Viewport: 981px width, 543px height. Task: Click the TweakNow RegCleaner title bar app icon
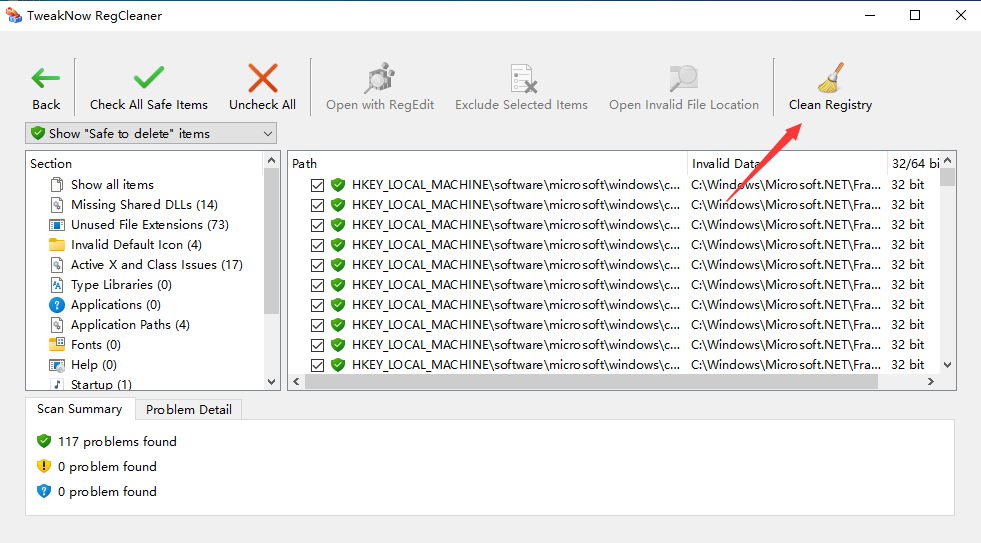[x=14, y=15]
